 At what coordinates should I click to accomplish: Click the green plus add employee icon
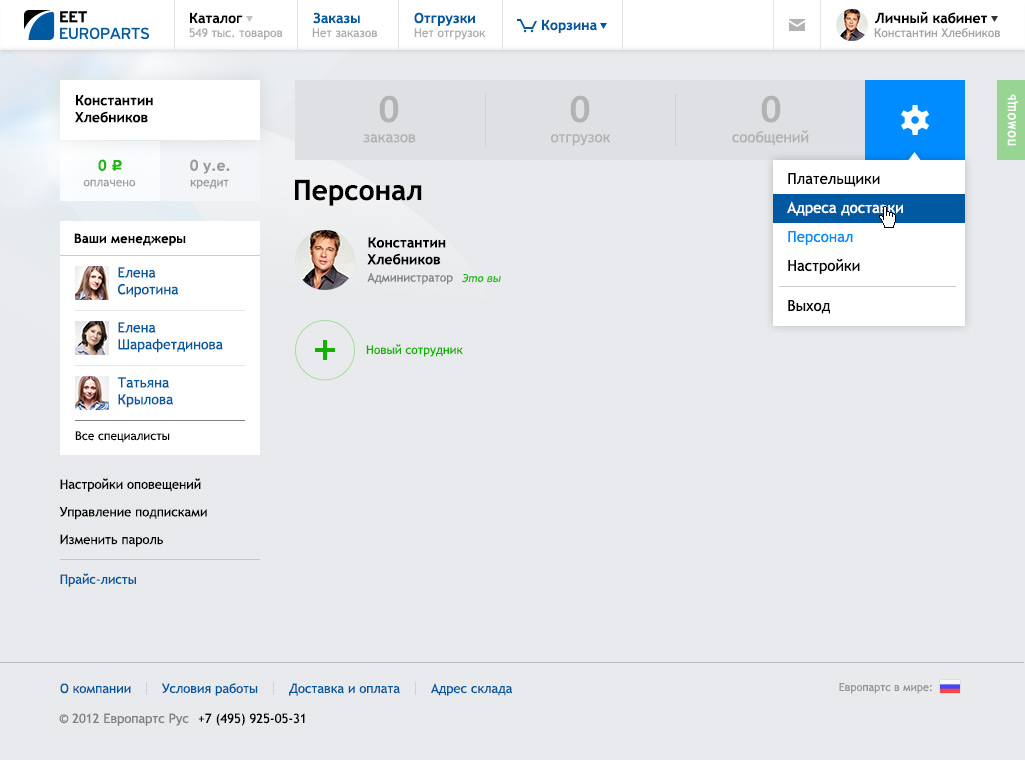(325, 350)
